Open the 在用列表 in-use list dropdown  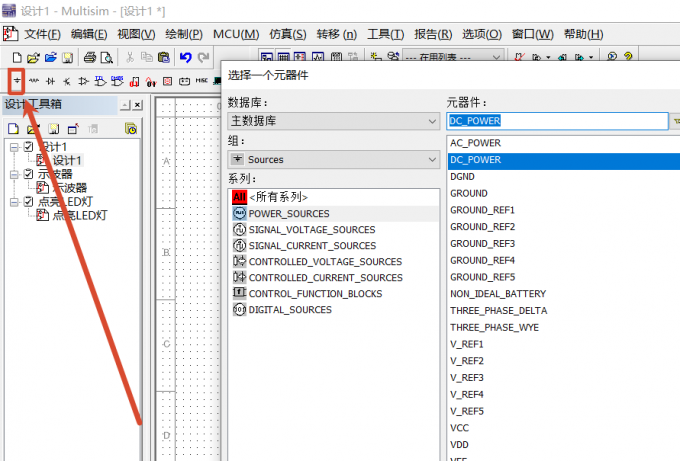tap(453, 57)
